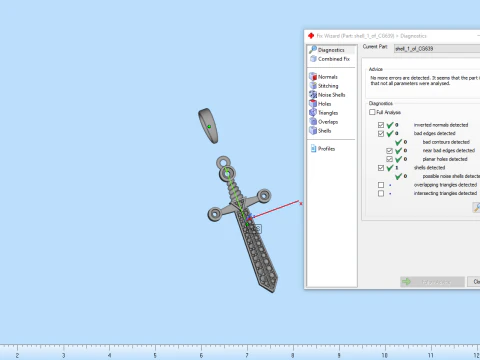
Task: Open the Stitching tool icon
Action: pyautogui.click(x=313, y=86)
